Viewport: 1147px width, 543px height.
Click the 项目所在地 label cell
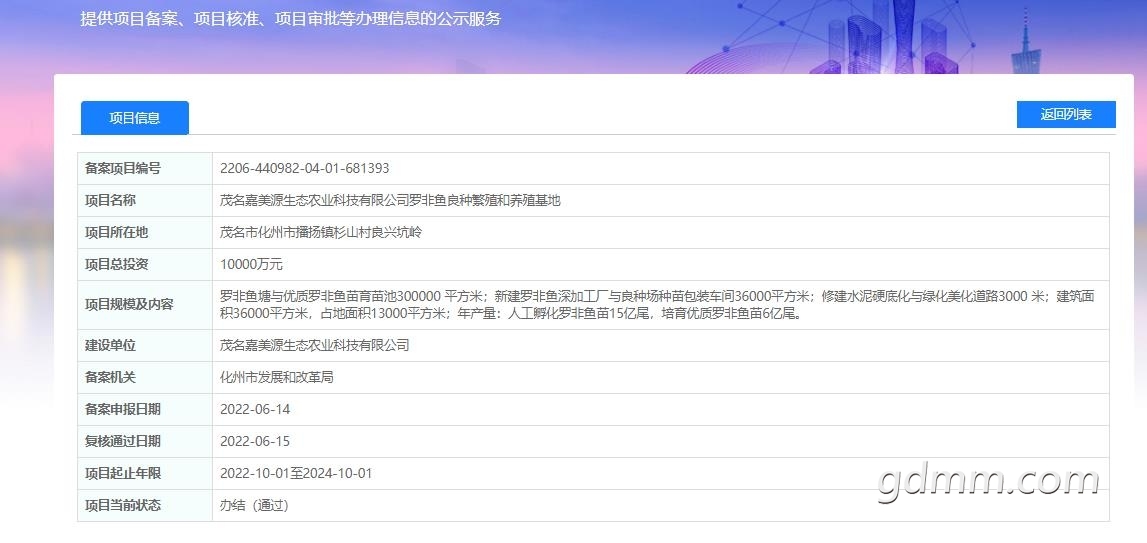click(145, 233)
